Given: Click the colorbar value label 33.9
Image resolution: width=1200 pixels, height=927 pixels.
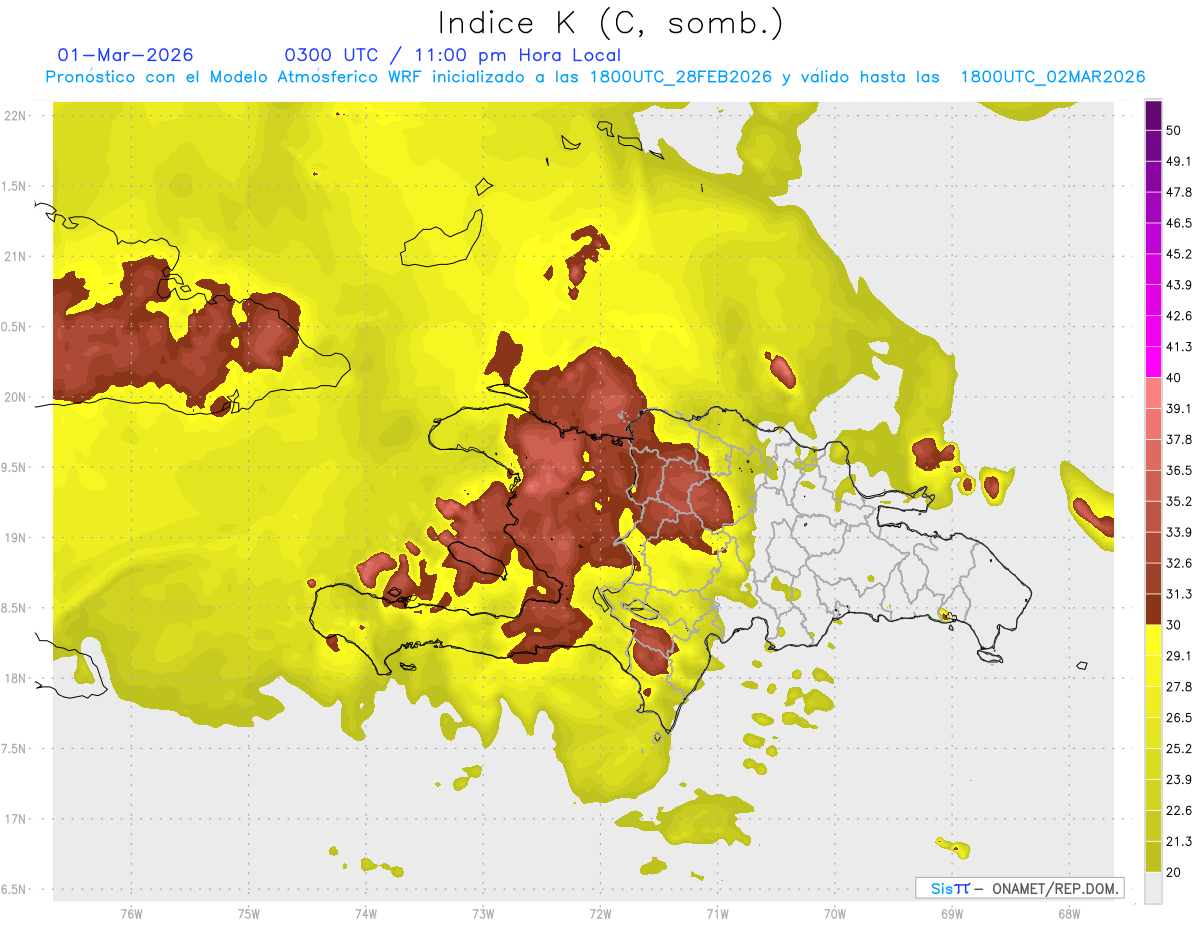Looking at the screenshot, I should pos(1179,533).
